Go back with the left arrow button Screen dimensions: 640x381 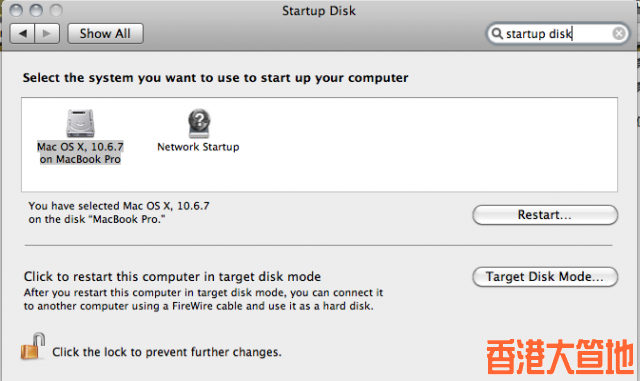click(22, 33)
